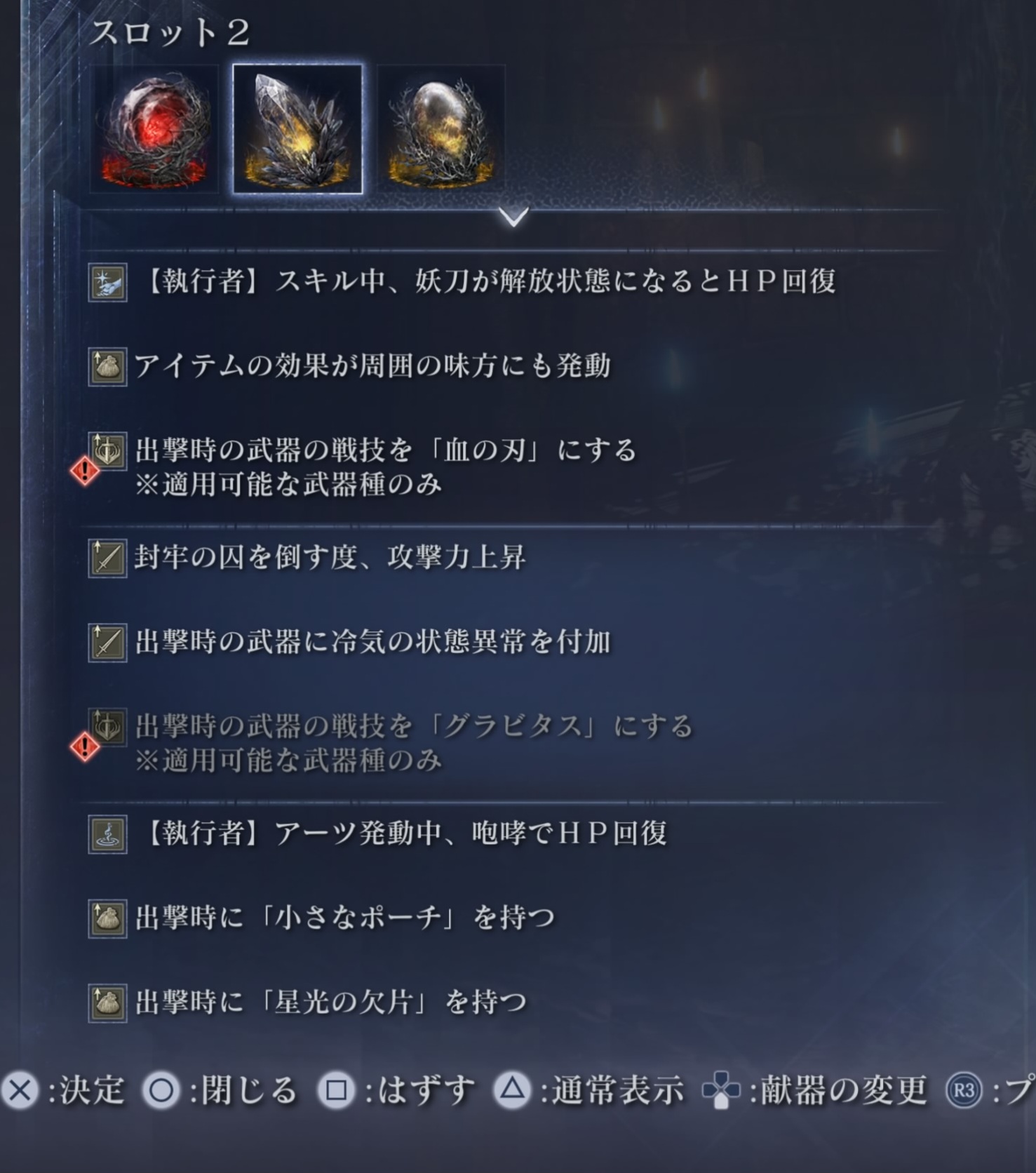Viewport: 1036px width, 1173px height.
Task: Select the pale egg-shaped relic thumbnail
Action: tap(442, 129)
